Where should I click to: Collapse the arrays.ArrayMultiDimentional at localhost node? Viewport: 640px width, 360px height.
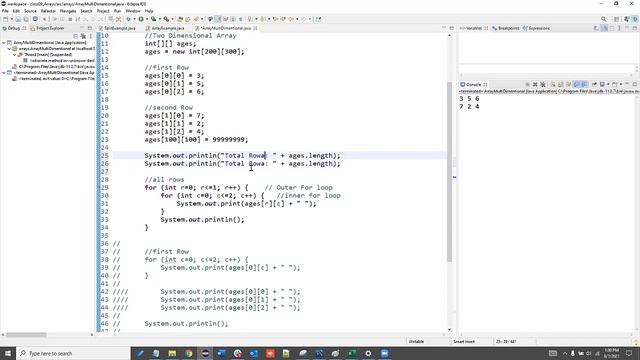(9, 49)
